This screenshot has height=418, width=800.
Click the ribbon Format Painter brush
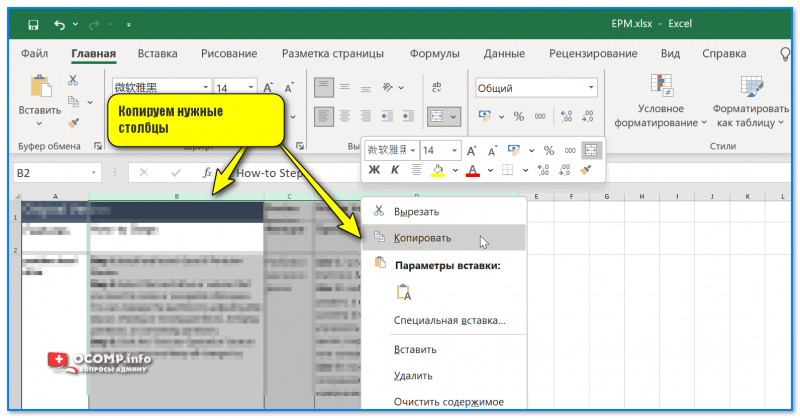click(x=73, y=123)
